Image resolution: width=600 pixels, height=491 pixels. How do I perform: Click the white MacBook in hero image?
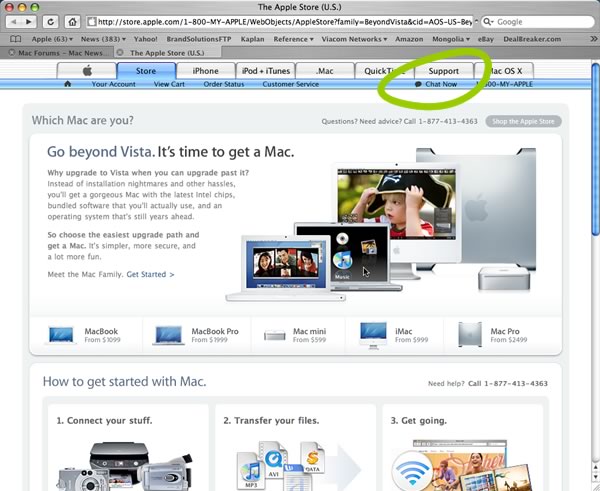[286, 268]
